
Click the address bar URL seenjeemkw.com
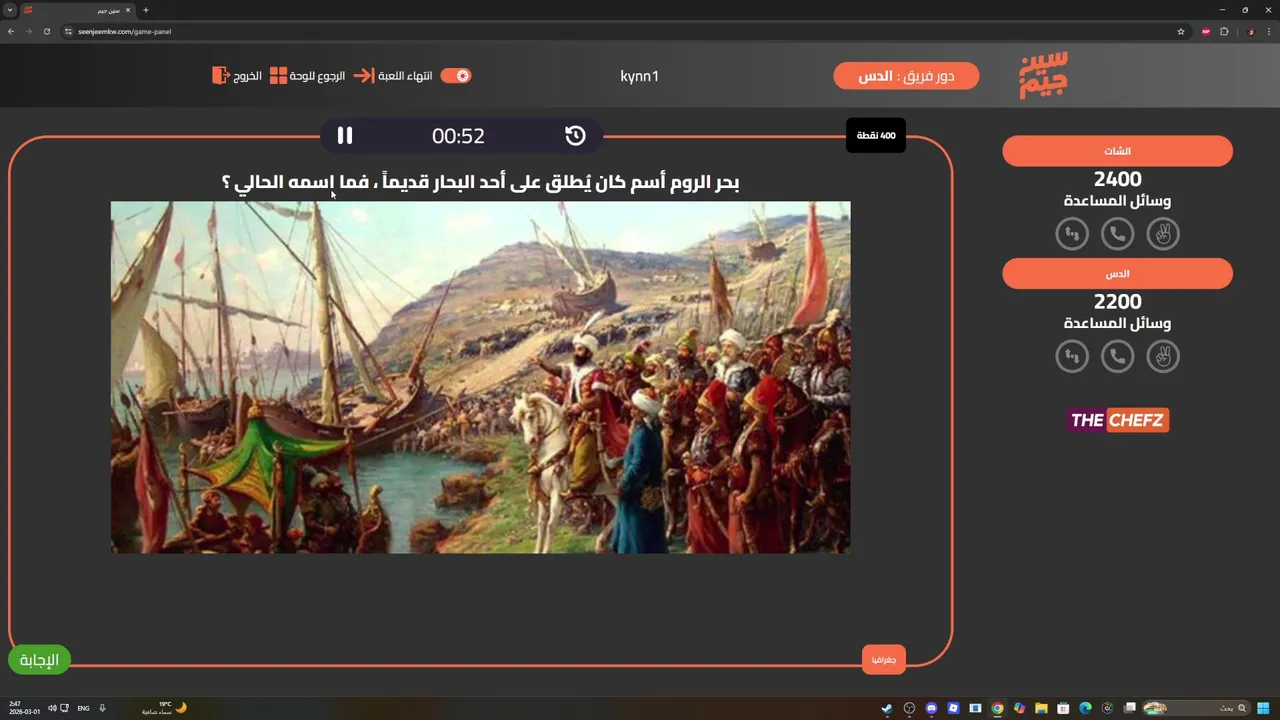click(124, 31)
